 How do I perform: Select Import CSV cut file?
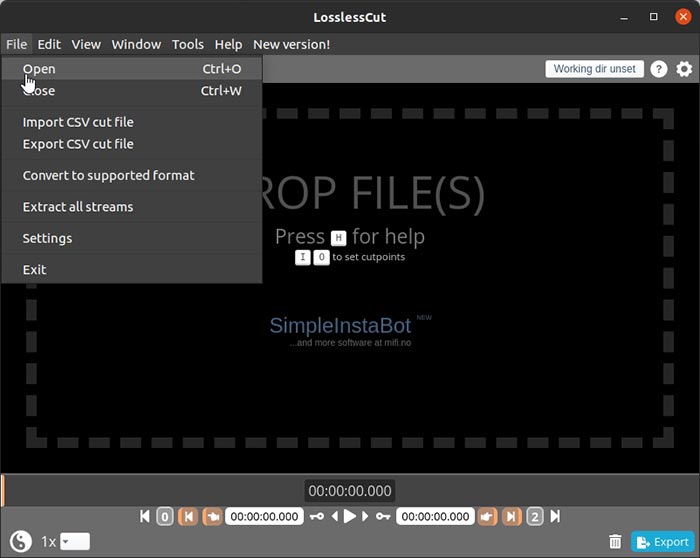pyautogui.click(x=132, y=122)
